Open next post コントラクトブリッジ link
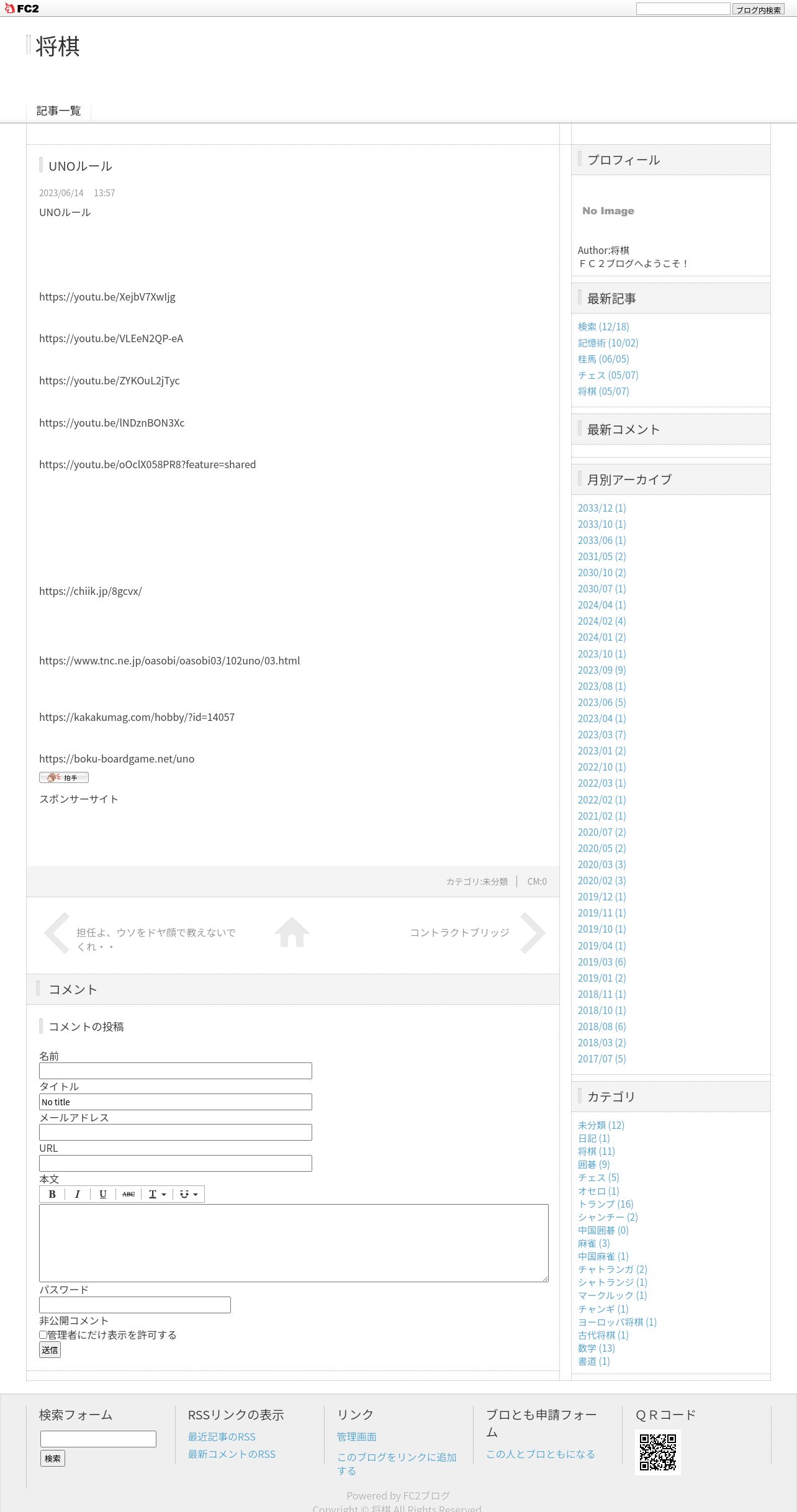Viewport: 797px width, 1512px height. (x=460, y=933)
